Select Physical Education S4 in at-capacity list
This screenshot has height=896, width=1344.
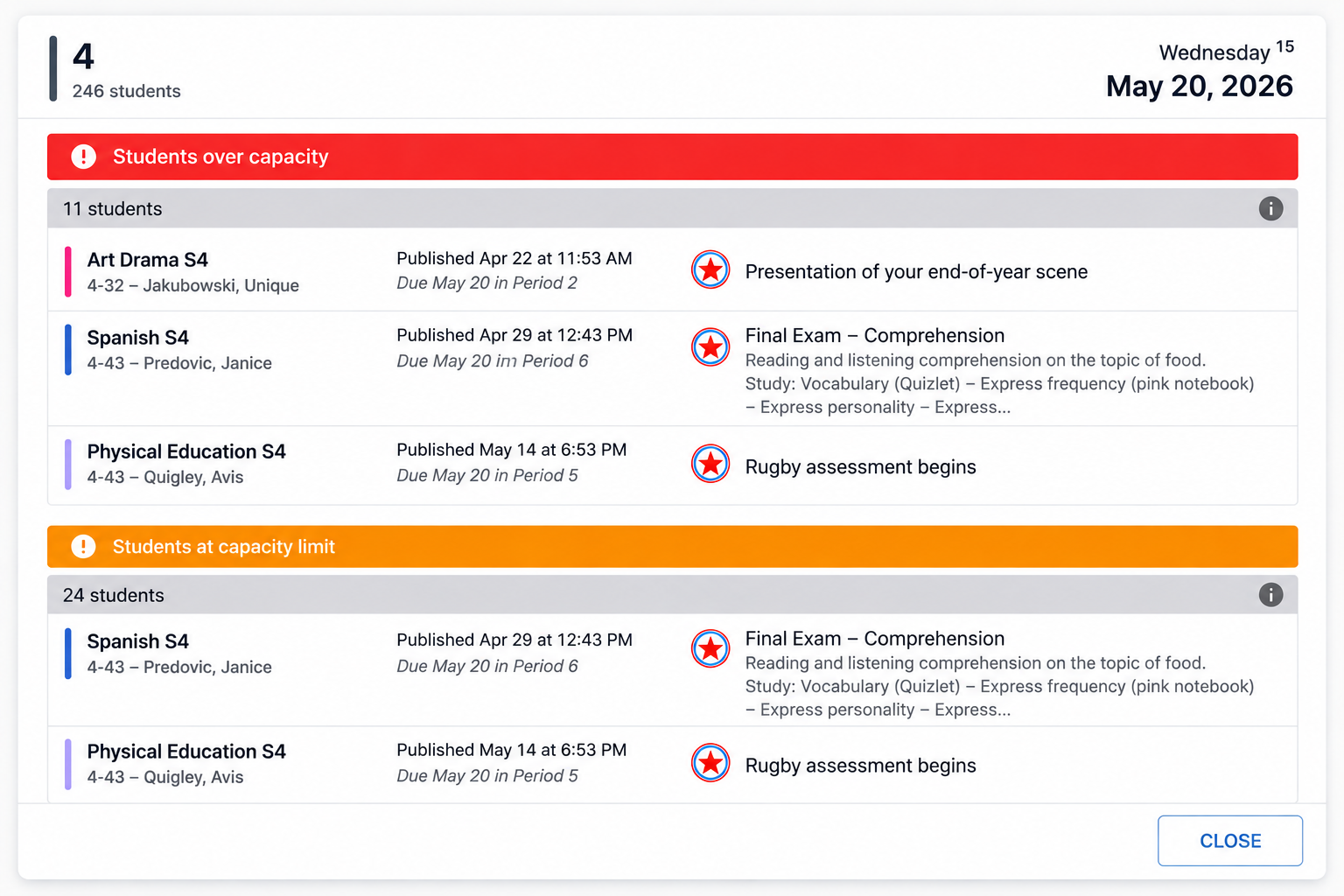pyautogui.click(x=186, y=752)
